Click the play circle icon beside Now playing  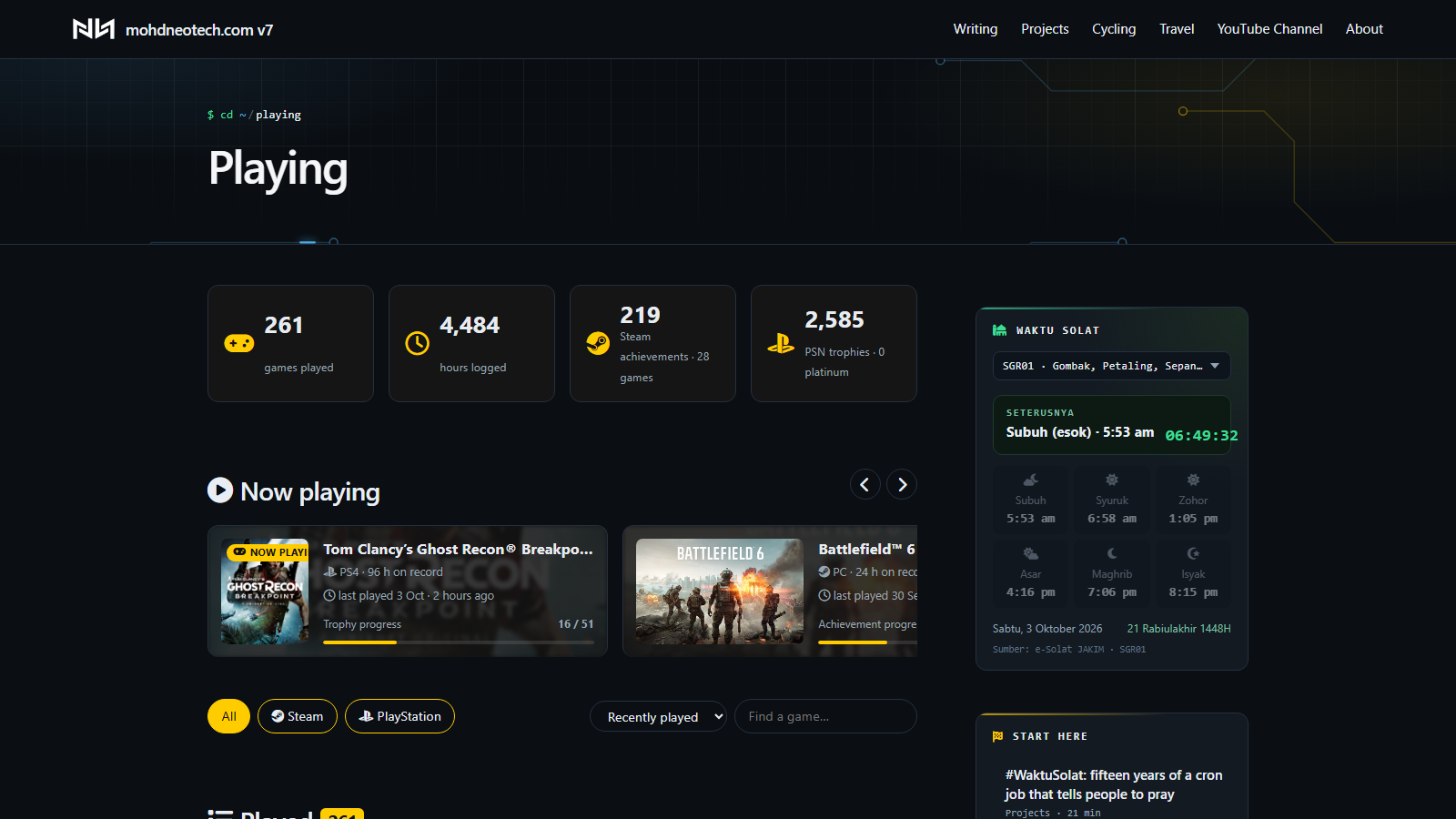click(x=220, y=490)
